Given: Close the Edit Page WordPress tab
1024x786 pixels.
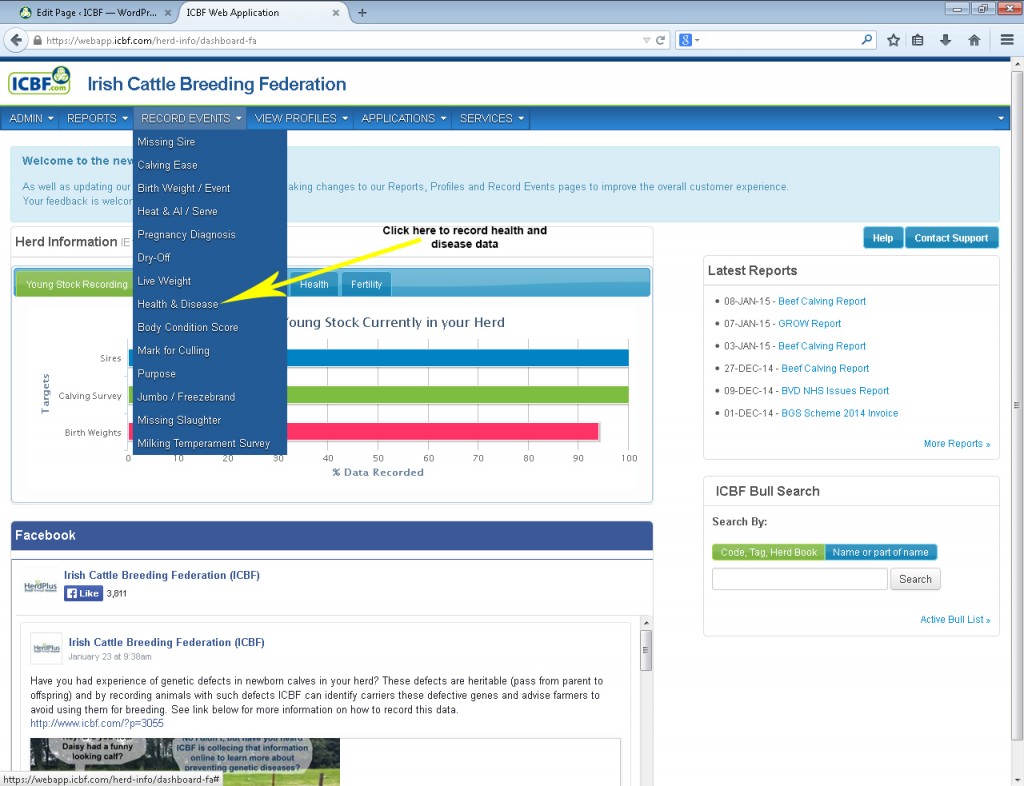Looking at the screenshot, I should [x=167, y=12].
